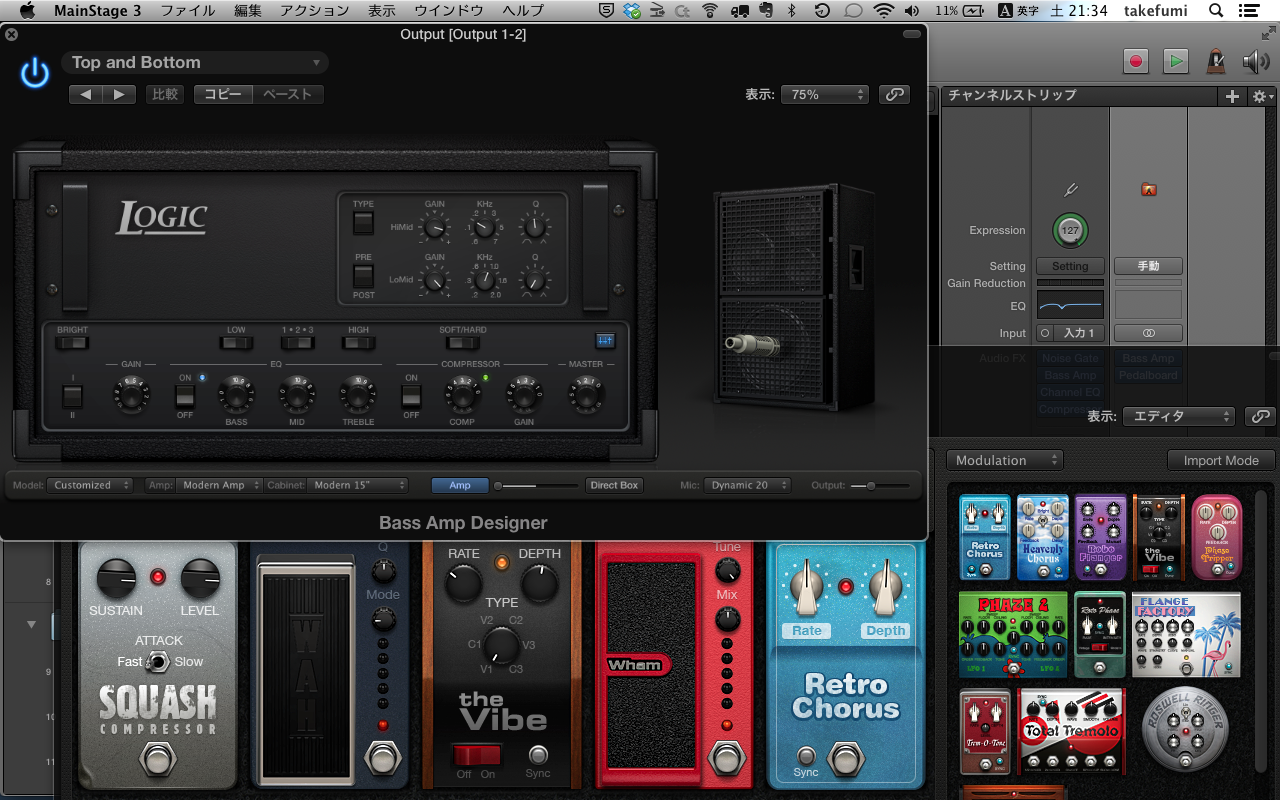Image resolution: width=1280 pixels, height=800 pixels.
Task: Click the Retro Chorus footswitch on pedalboard
Action: pyautogui.click(x=847, y=759)
